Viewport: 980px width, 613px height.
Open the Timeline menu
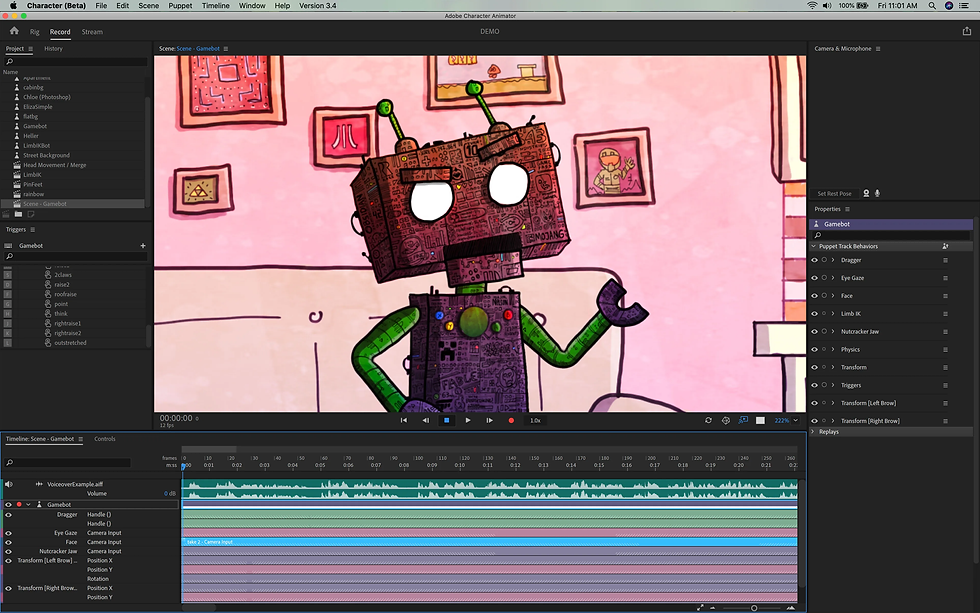[216, 6]
